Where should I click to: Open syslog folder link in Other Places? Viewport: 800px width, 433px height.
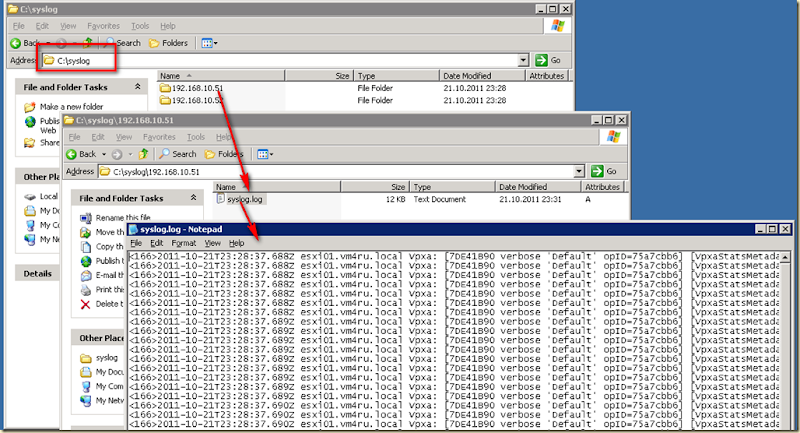[x=107, y=358]
